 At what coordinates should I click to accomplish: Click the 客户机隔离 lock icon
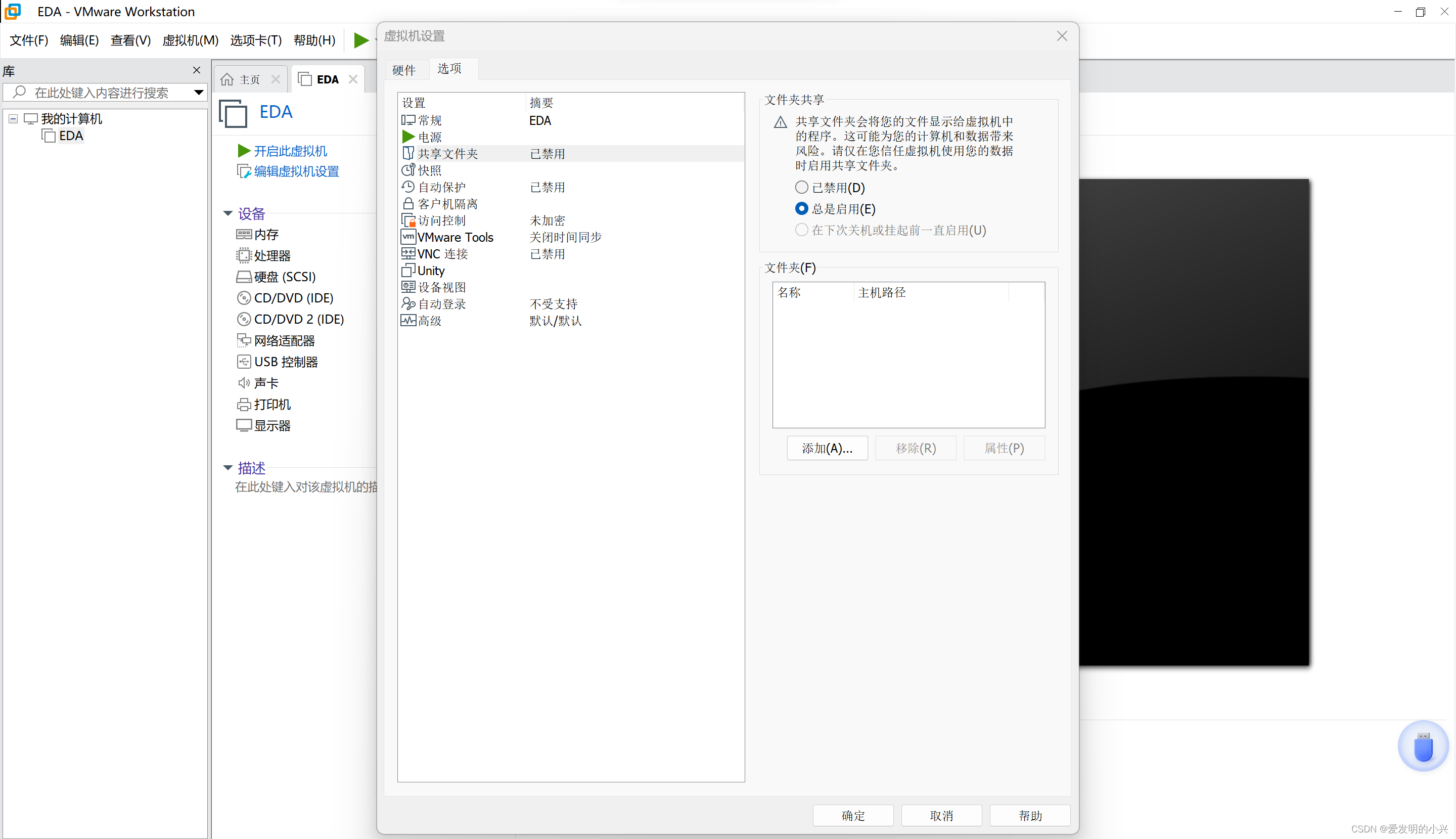click(408, 203)
